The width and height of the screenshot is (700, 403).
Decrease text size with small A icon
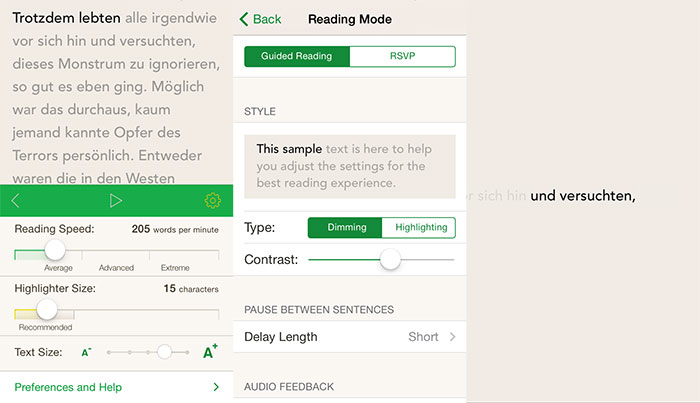click(87, 352)
